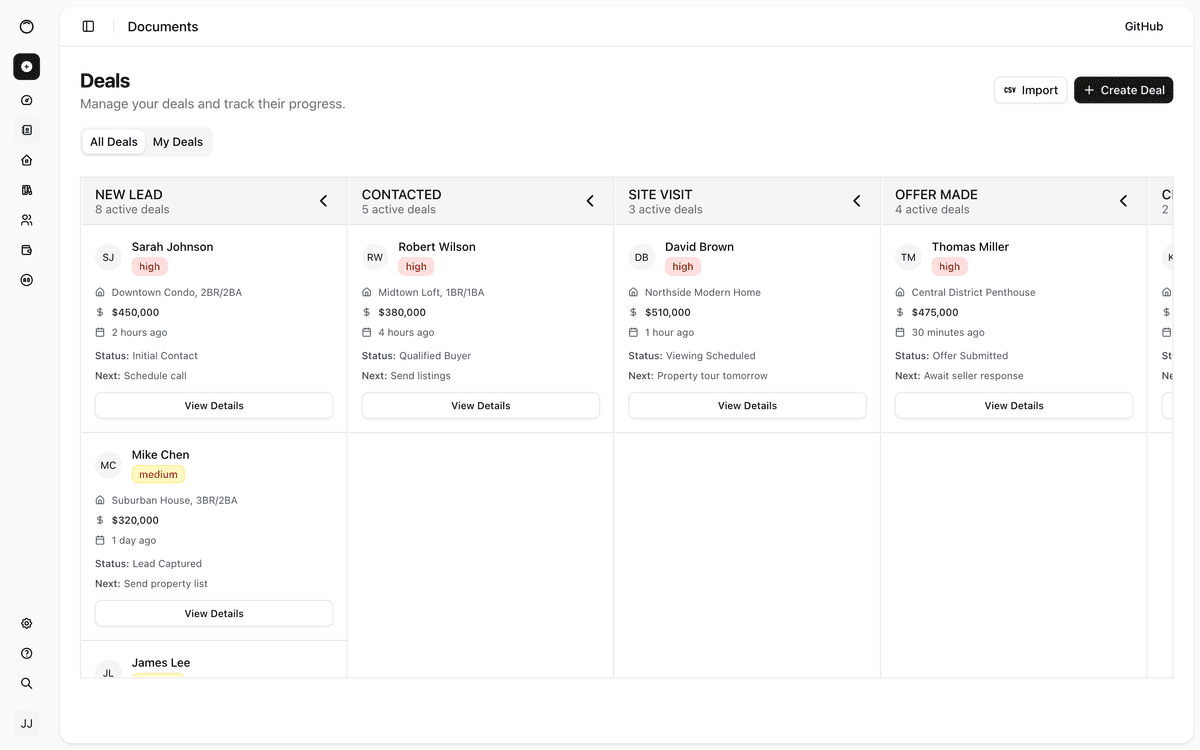The width and height of the screenshot is (1200, 750).
Task: Open the GitHub link in header
Action: (x=1143, y=27)
